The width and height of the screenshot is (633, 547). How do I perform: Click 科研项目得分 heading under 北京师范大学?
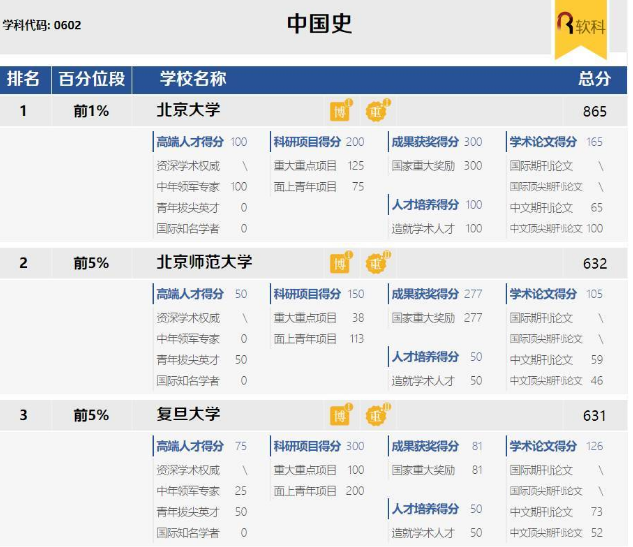tap(307, 294)
